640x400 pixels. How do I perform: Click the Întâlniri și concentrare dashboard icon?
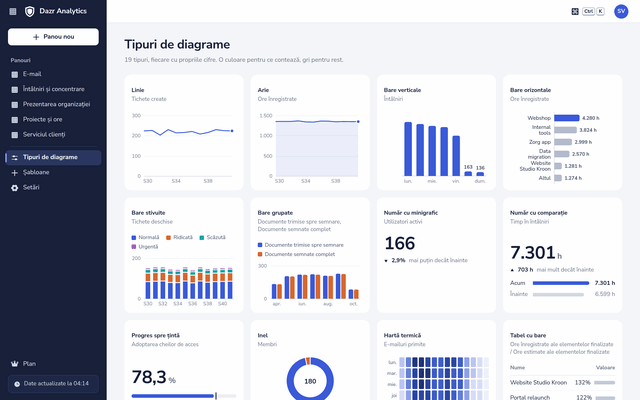tap(15, 89)
